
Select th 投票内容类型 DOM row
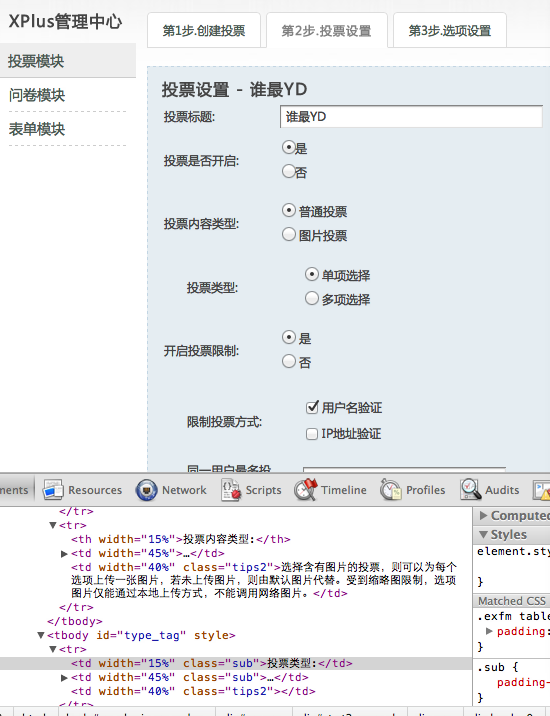180,539
